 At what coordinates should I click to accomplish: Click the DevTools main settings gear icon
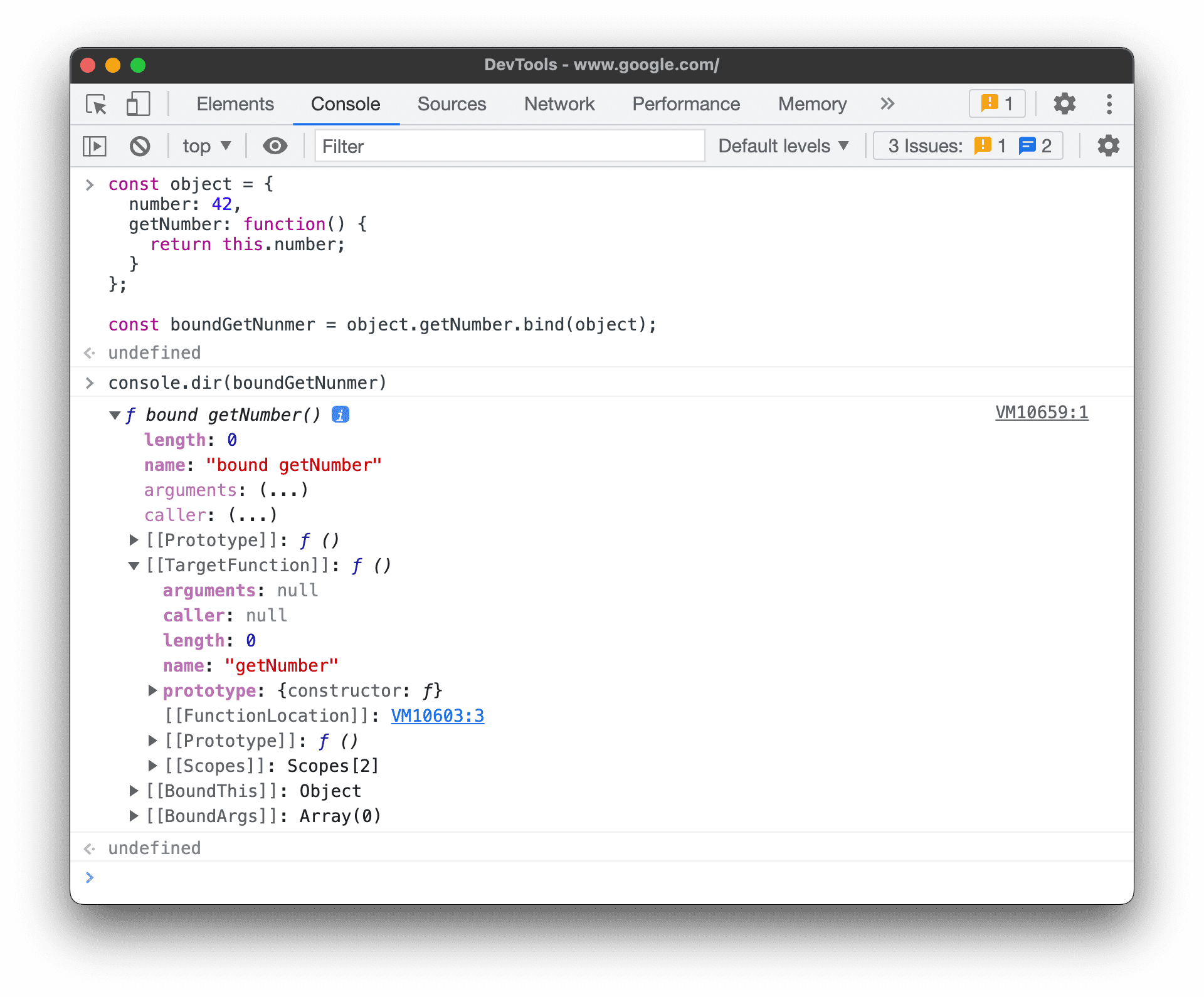[x=1062, y=104]
